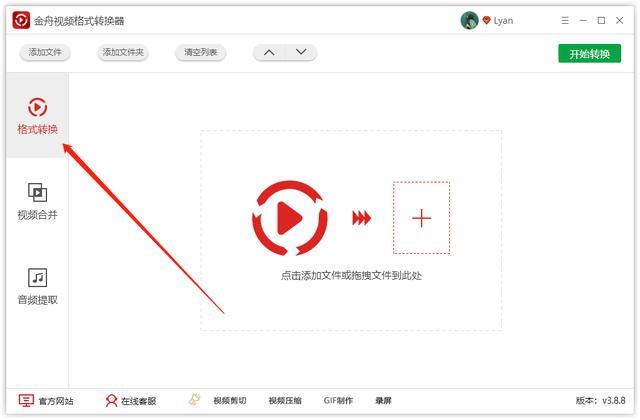Screen dimensions: 640x420
Task: Click the Lyan username
Action: tap(503, 21)
